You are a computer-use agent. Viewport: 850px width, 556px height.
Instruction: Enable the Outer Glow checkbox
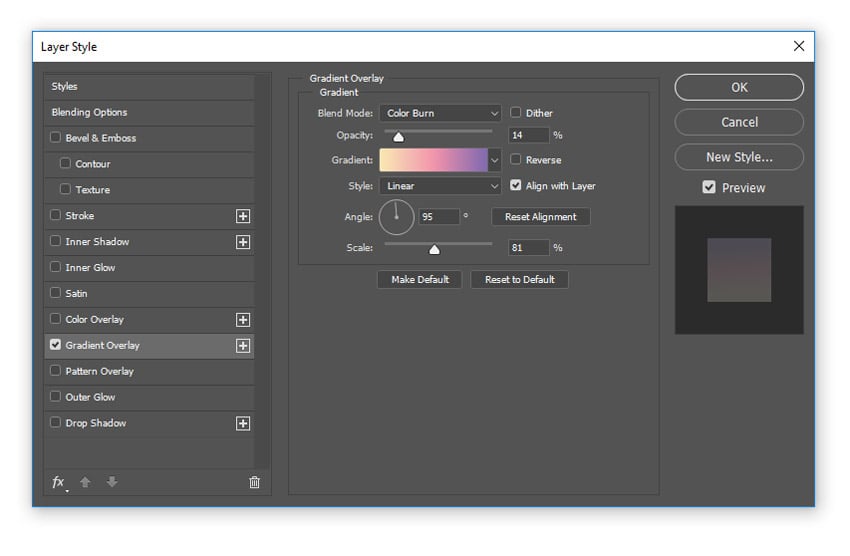coord(55,396)
